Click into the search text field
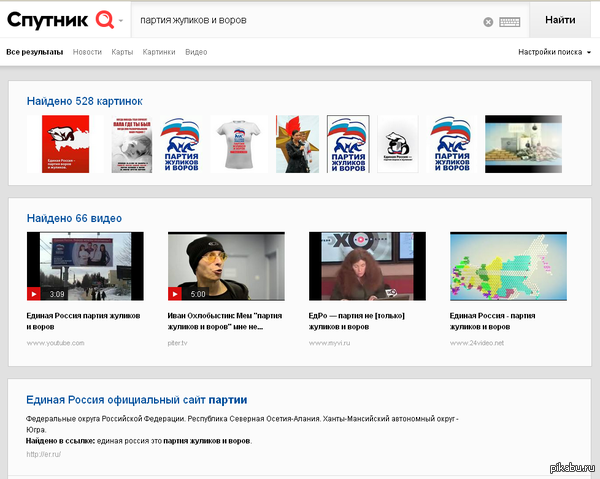 pyautogui.click(x=300, y=20)
